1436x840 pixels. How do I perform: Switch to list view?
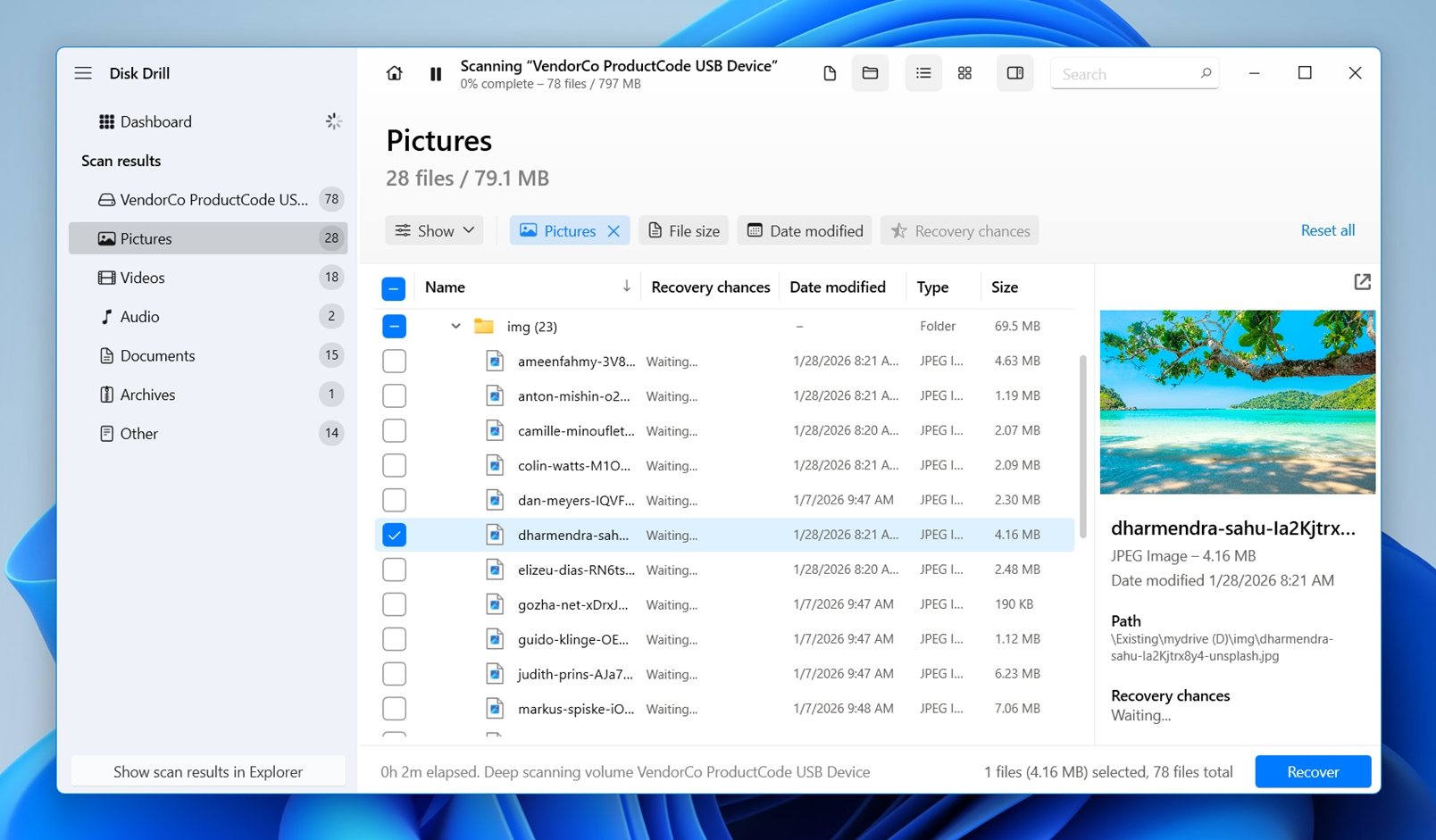[923, 73]
